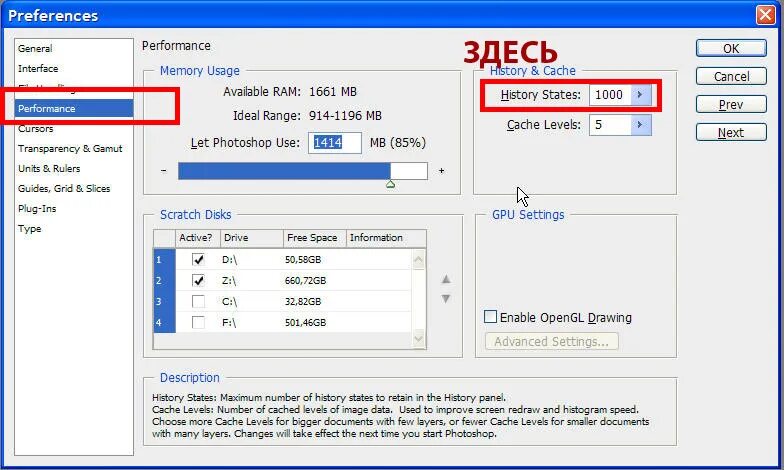Click the C:\ drive cell
Viewport: 784px width, 470px height.
[230, 302]
